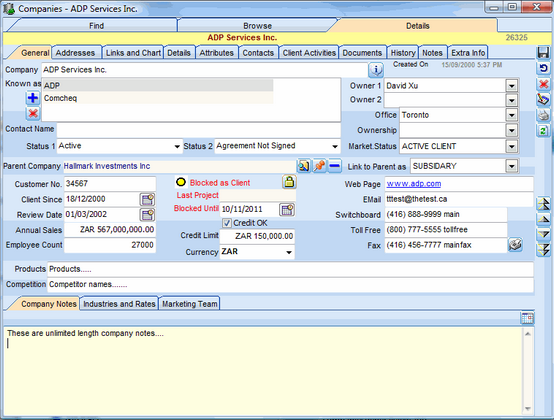Expand the Office dropdown

coord(512,115)
